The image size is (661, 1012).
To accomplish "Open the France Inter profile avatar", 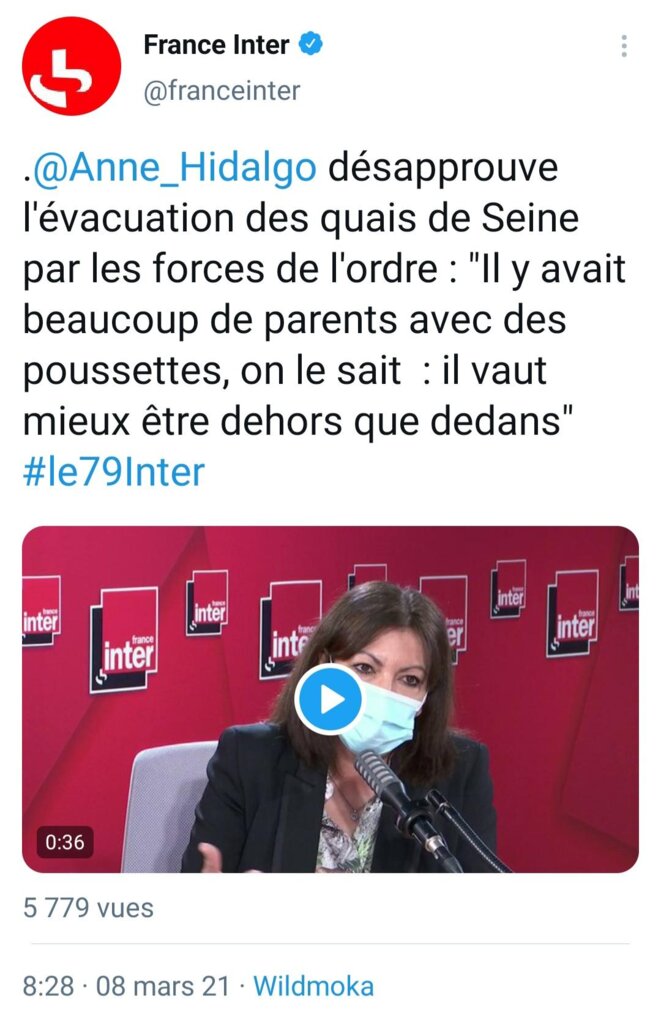I will point(72,66).
